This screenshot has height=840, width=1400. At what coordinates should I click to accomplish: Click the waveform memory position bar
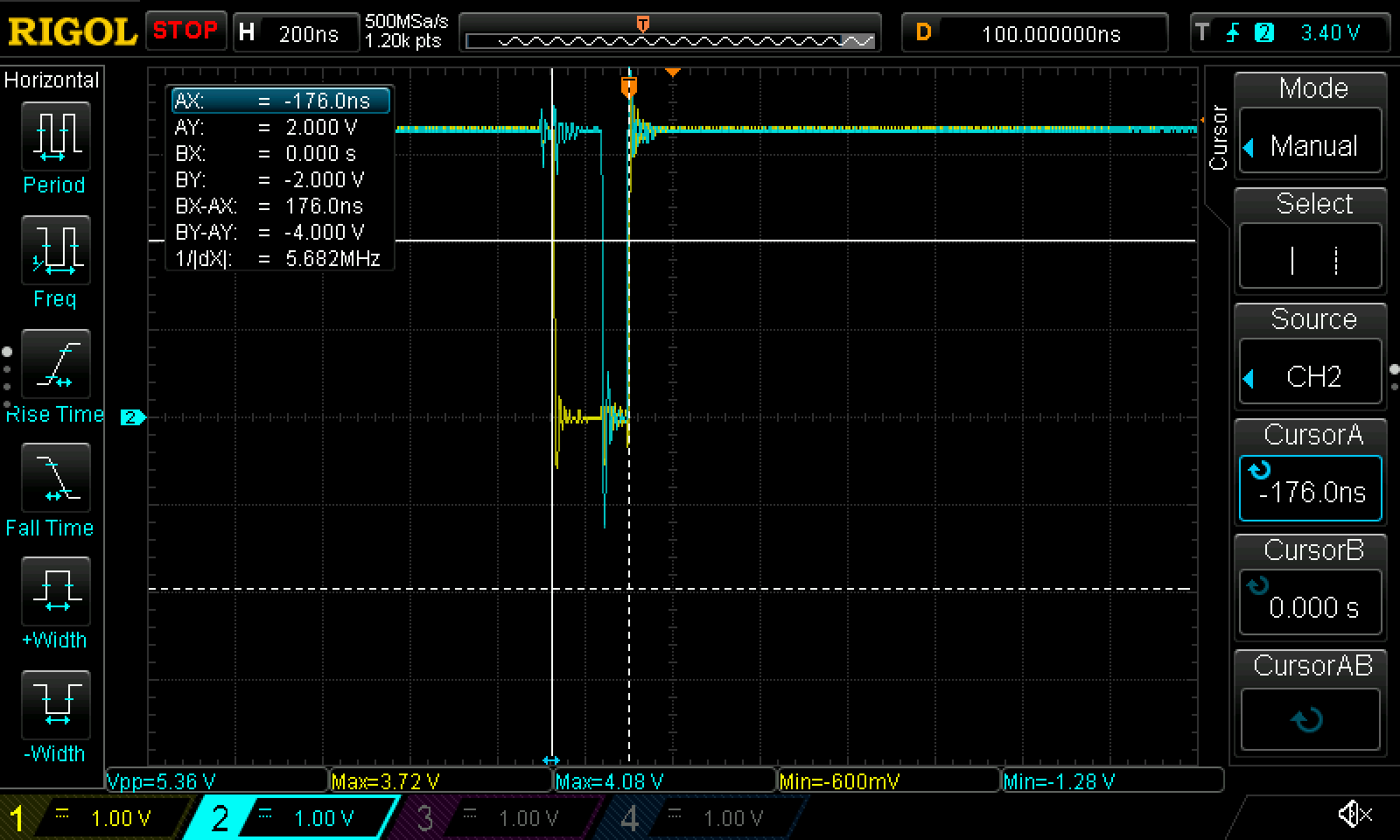[x=669, y=40]
